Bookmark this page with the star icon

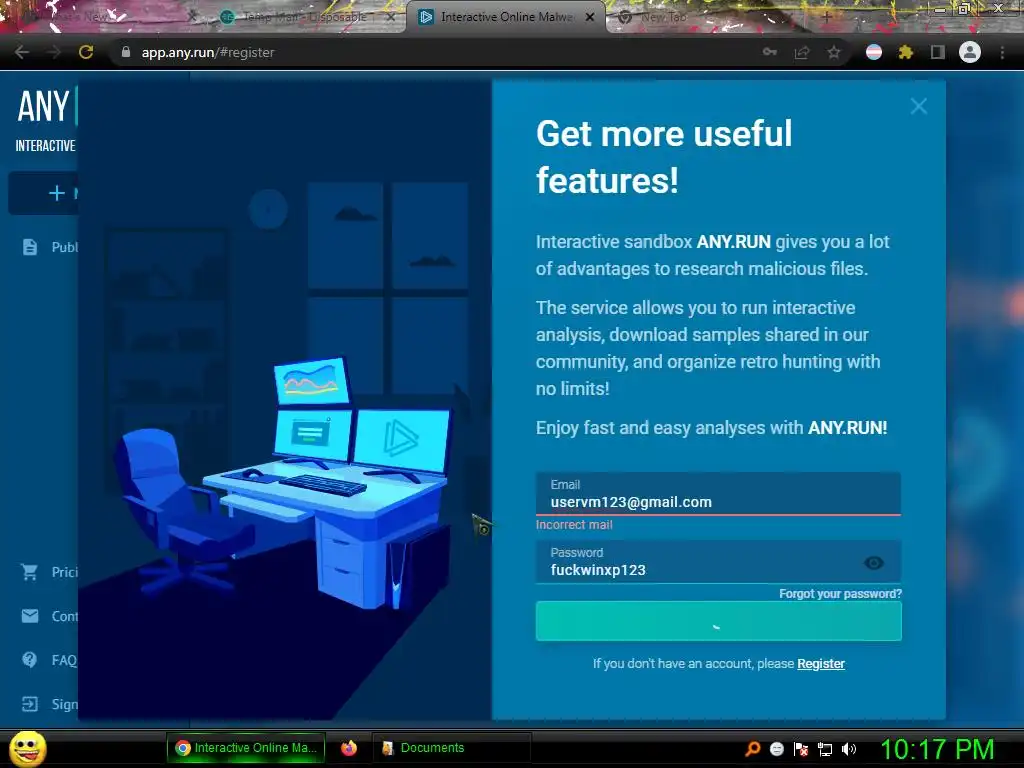pos(834,52)
